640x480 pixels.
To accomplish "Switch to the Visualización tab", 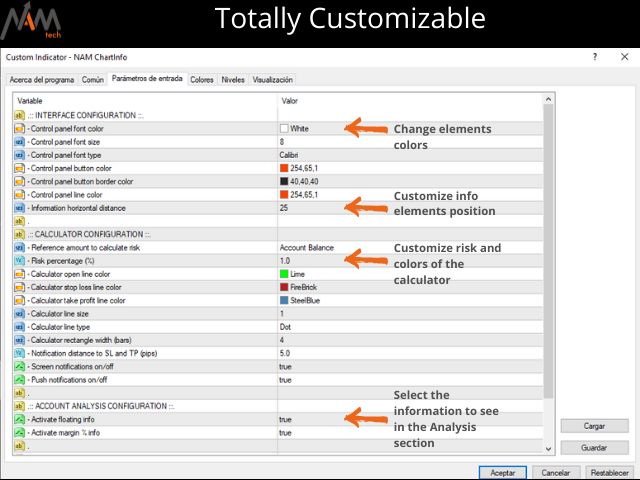I will pos(272,80).
